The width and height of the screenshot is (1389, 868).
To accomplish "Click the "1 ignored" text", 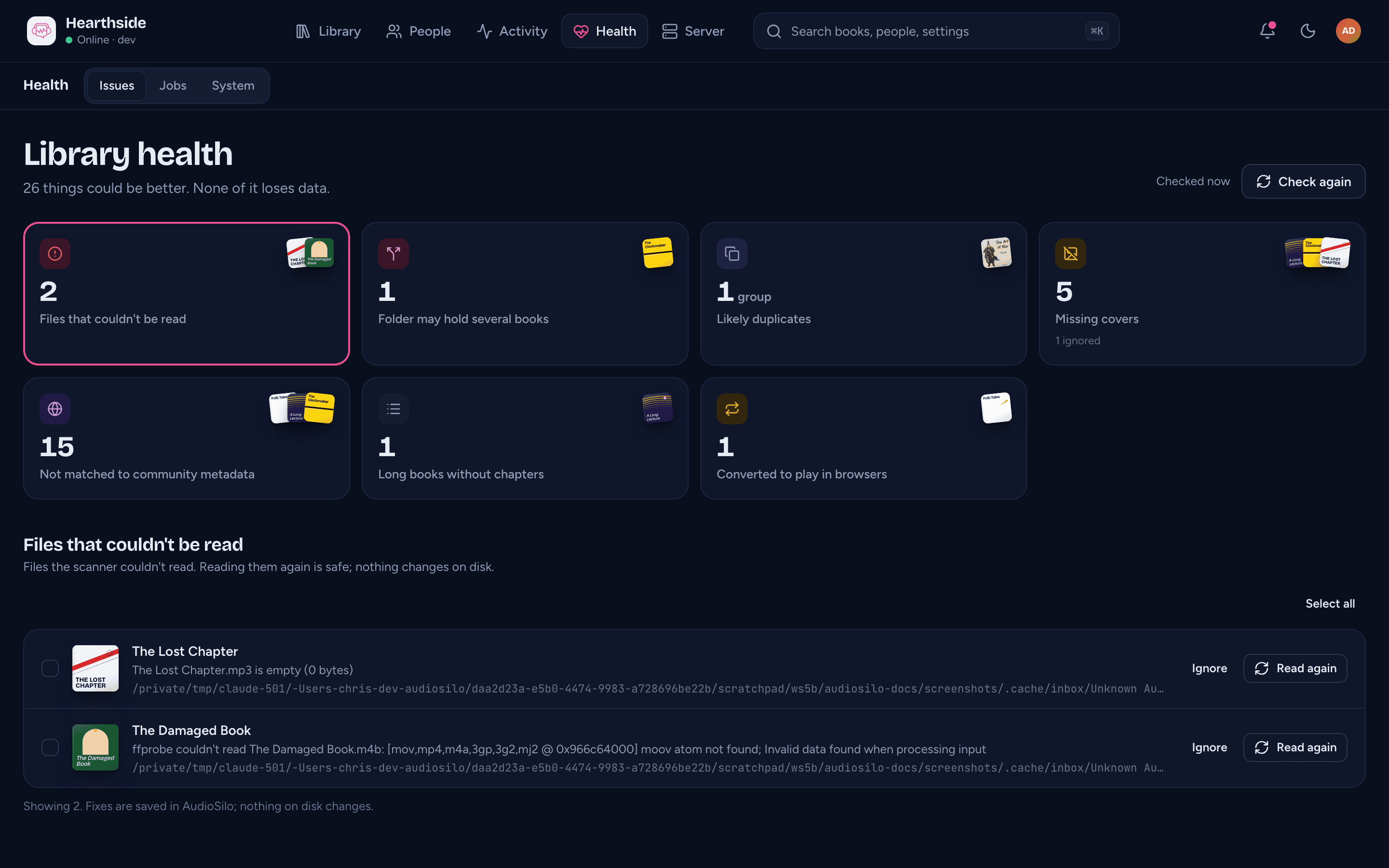I will pyautogui.click(x=1077, y=340).
